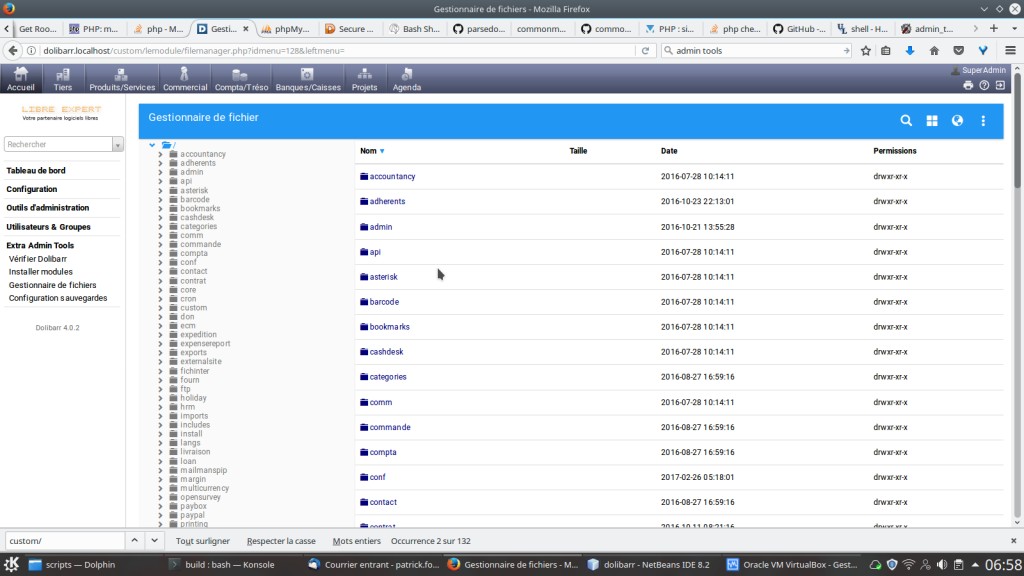Open Configuration sauvegardes link
1024x576 pixels.
(x=57, y=298)
